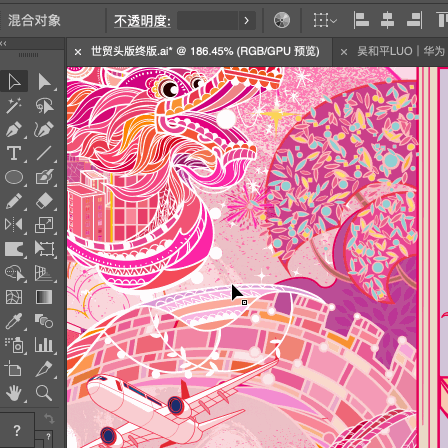Expand the opacity slider arrow

tap(247, 21)
